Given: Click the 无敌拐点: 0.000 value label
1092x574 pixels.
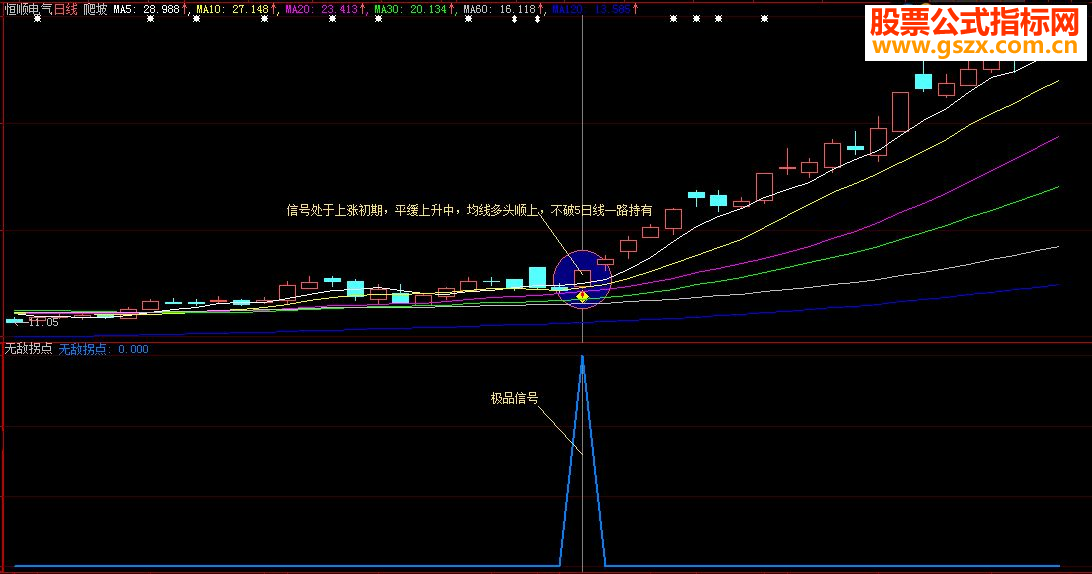Looking at the screenshot, I should click(x=103, y=349).
